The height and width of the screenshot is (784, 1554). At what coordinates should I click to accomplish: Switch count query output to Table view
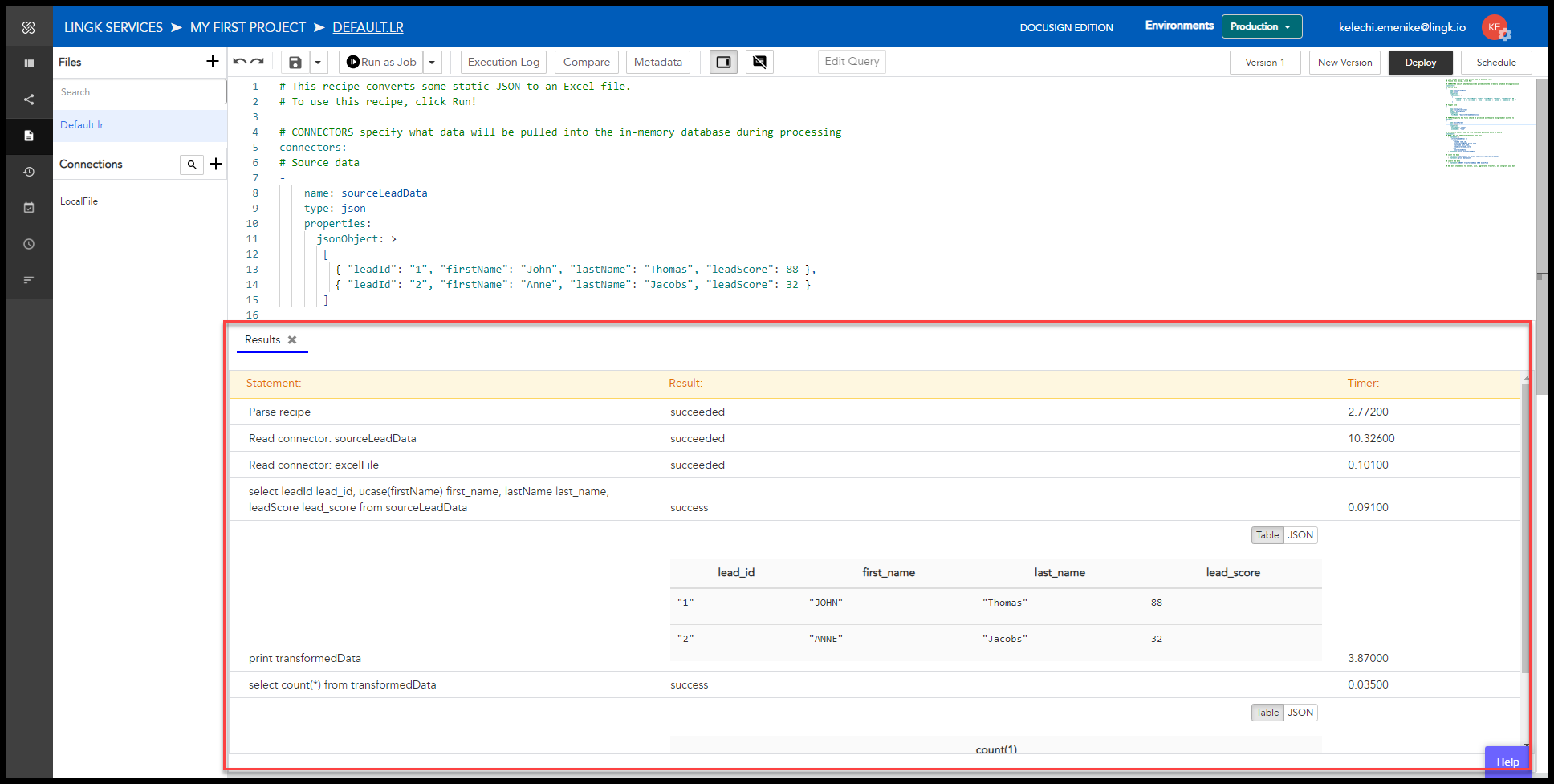pos(1267,713)
